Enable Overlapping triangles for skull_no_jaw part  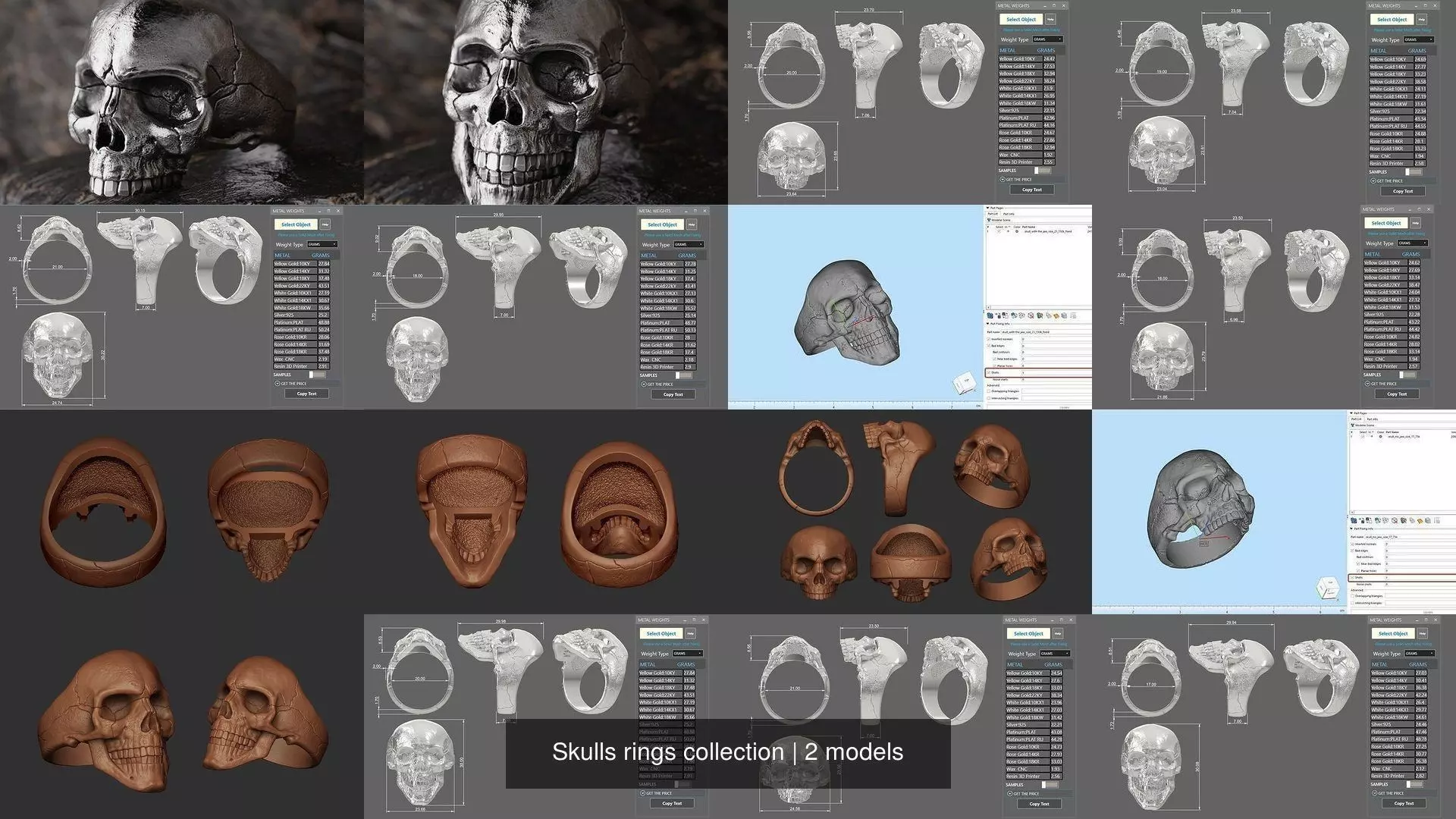(x=1352, y=596)
